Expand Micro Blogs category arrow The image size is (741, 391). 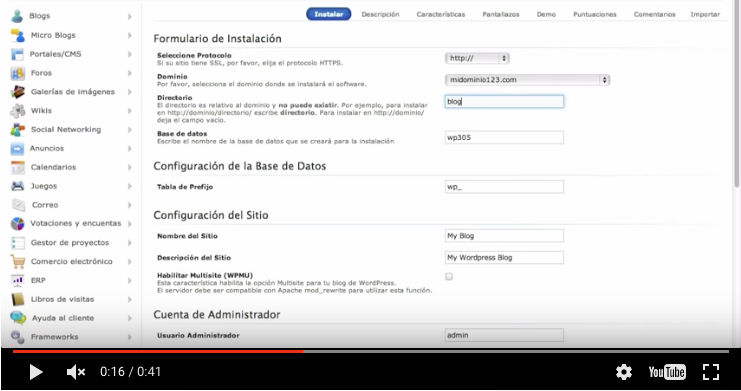tap(129, 35)
